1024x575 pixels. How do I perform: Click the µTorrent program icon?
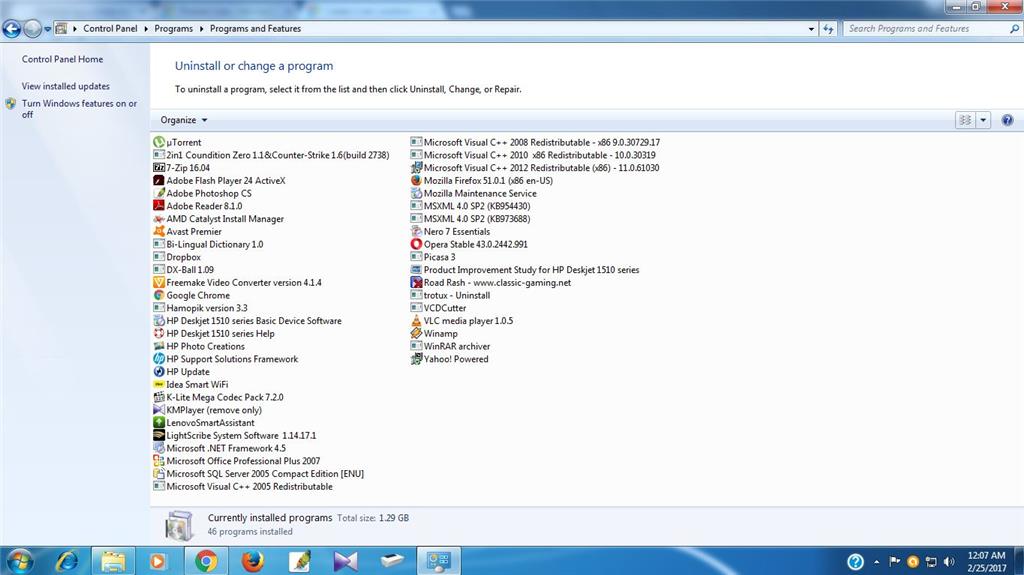coord(159,142)
